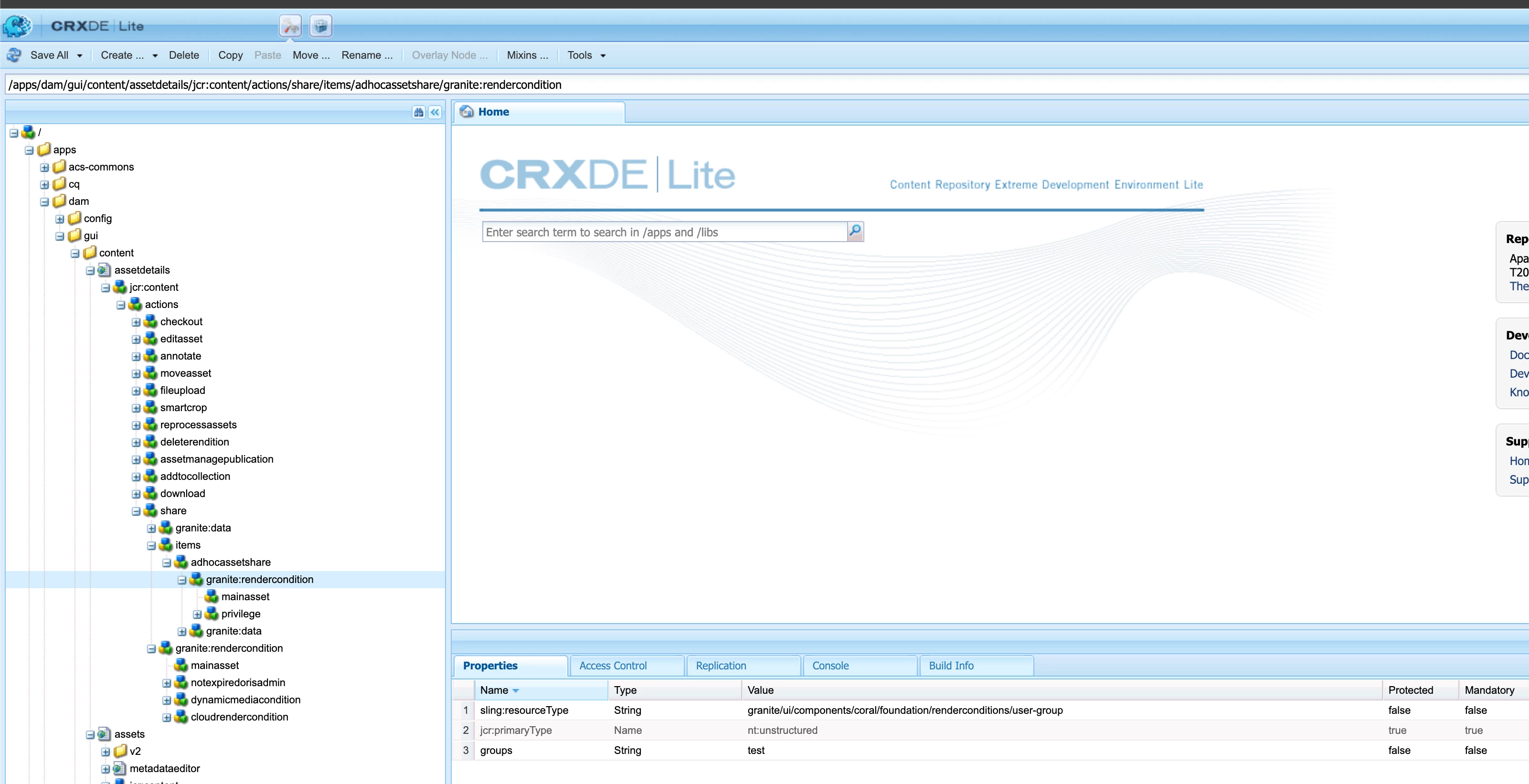Open the Create dropdown arrow

coord(155,56)
